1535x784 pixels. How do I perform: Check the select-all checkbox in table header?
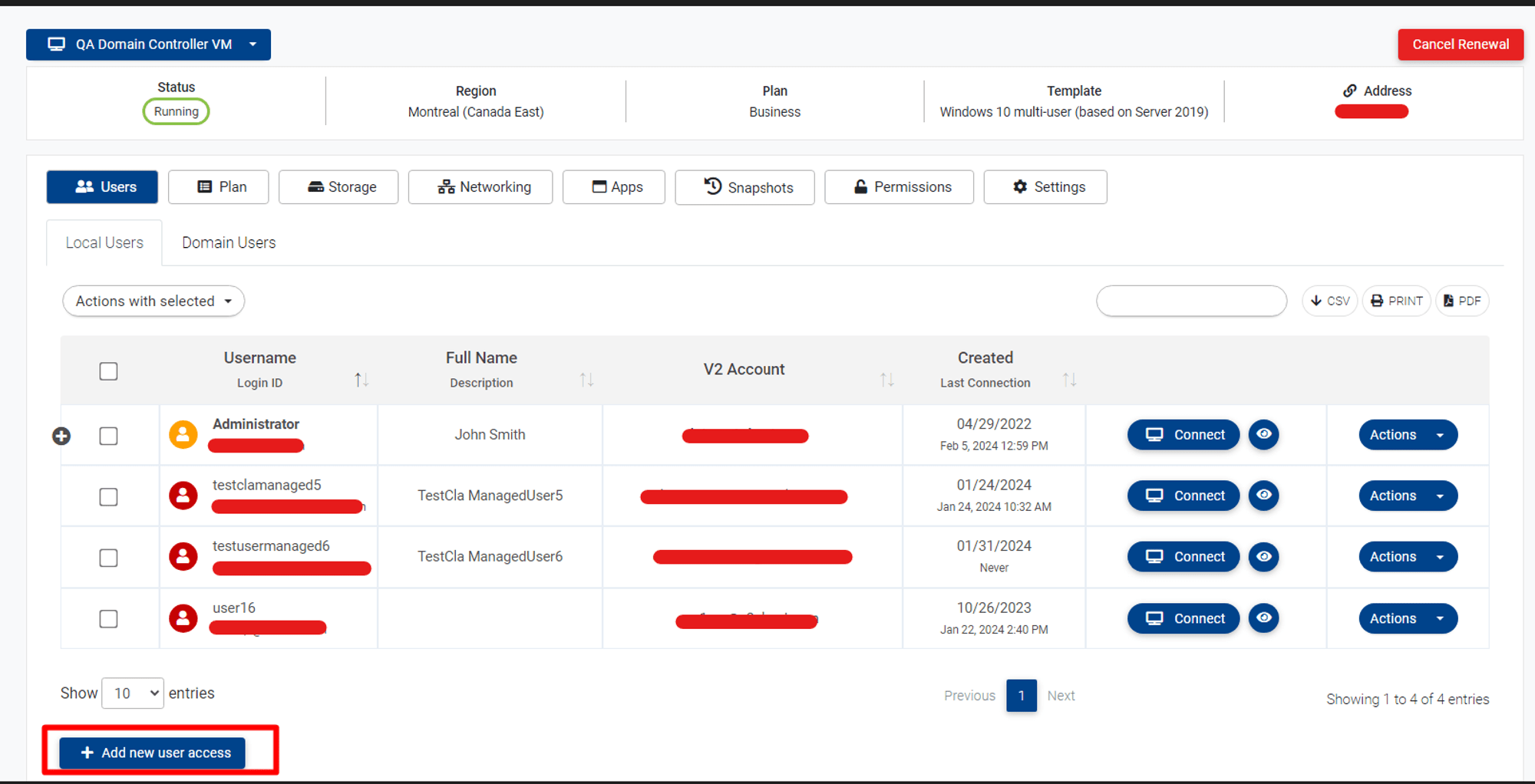[108, 371]
